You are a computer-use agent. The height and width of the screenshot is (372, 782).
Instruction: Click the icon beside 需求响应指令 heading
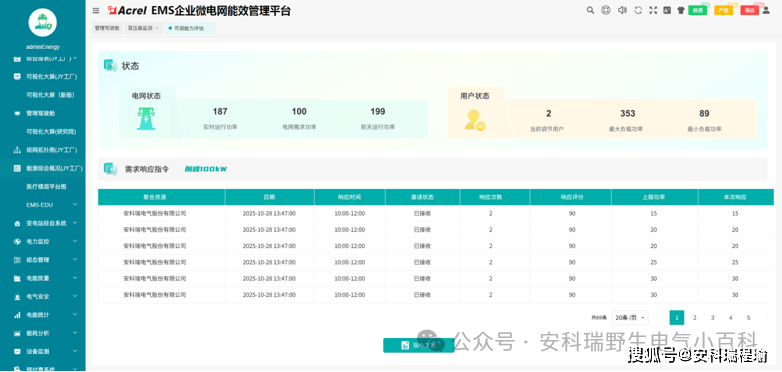(110, 169)
